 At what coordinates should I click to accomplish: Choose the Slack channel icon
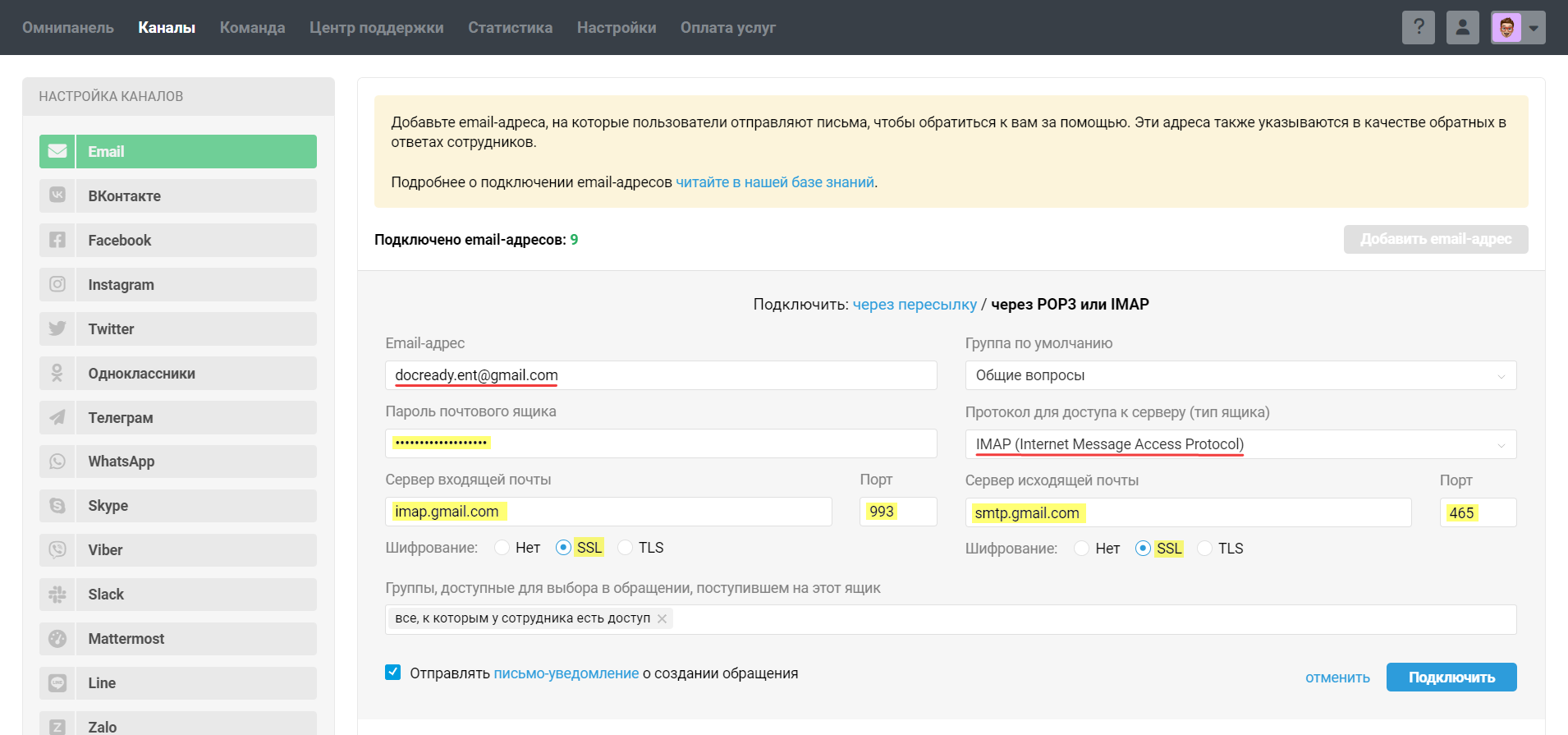tap(57, 595)
